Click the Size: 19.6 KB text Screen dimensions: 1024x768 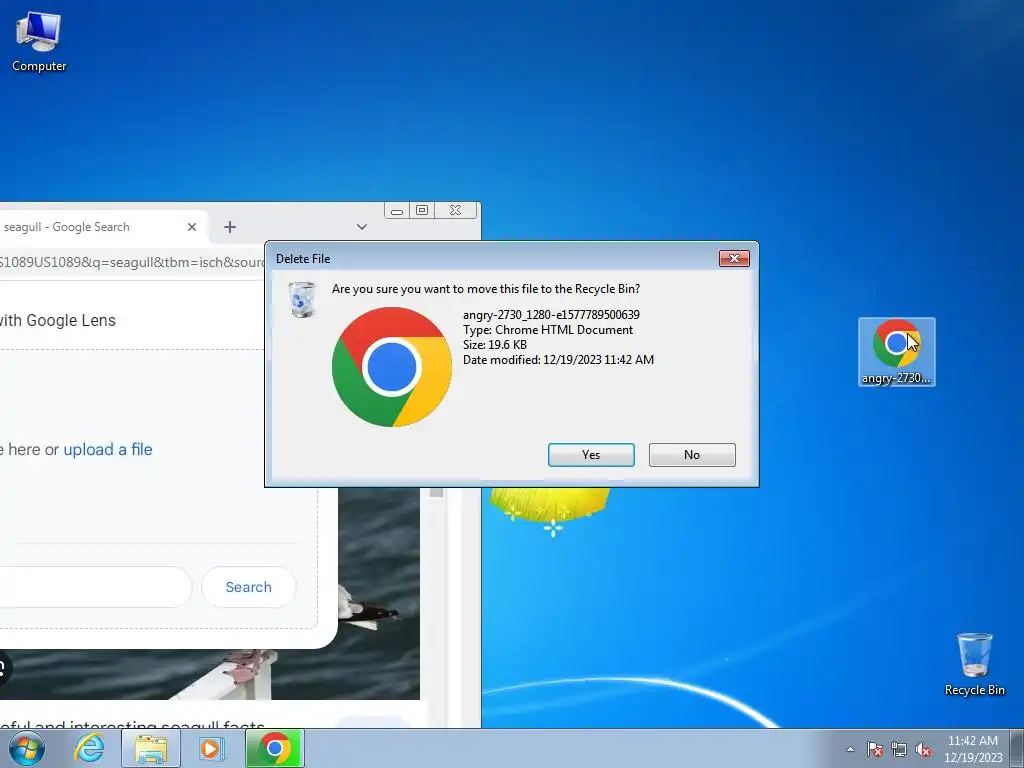point(494,345)
